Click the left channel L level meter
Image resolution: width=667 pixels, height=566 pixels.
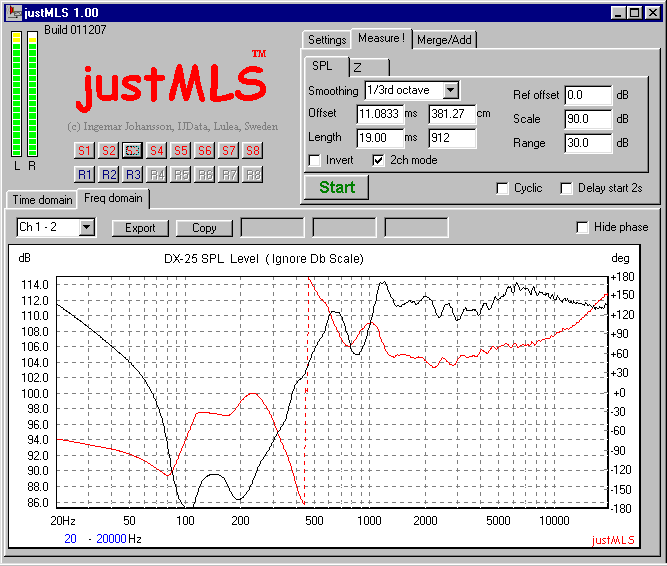pos(17,94)
